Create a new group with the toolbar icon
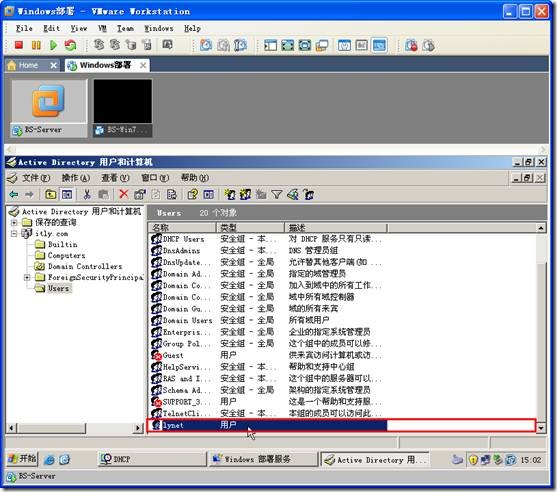The height and width of the screenshot is (492, 557). [245, 194]
